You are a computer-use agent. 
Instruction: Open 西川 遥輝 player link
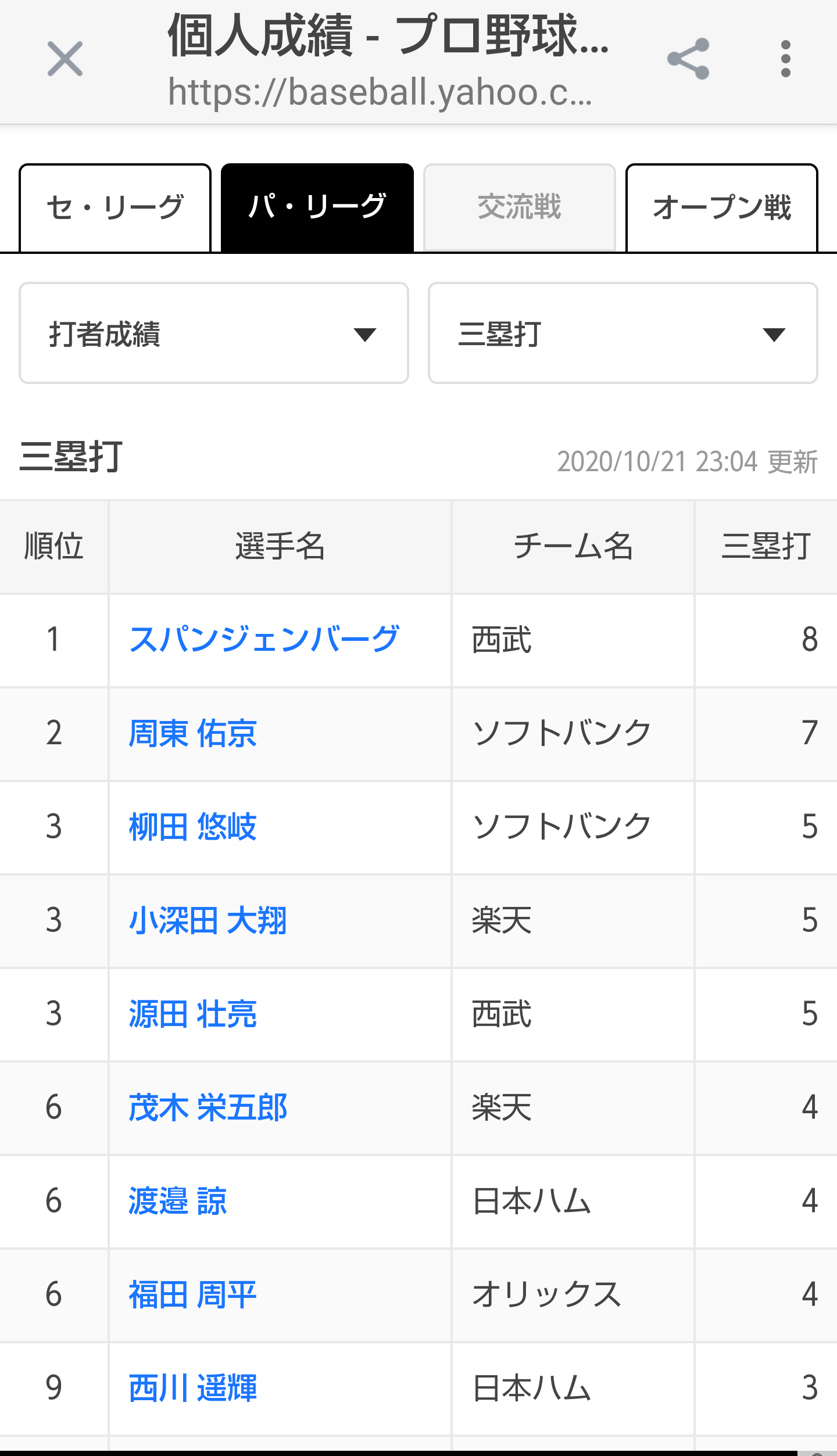[193, 1388]
